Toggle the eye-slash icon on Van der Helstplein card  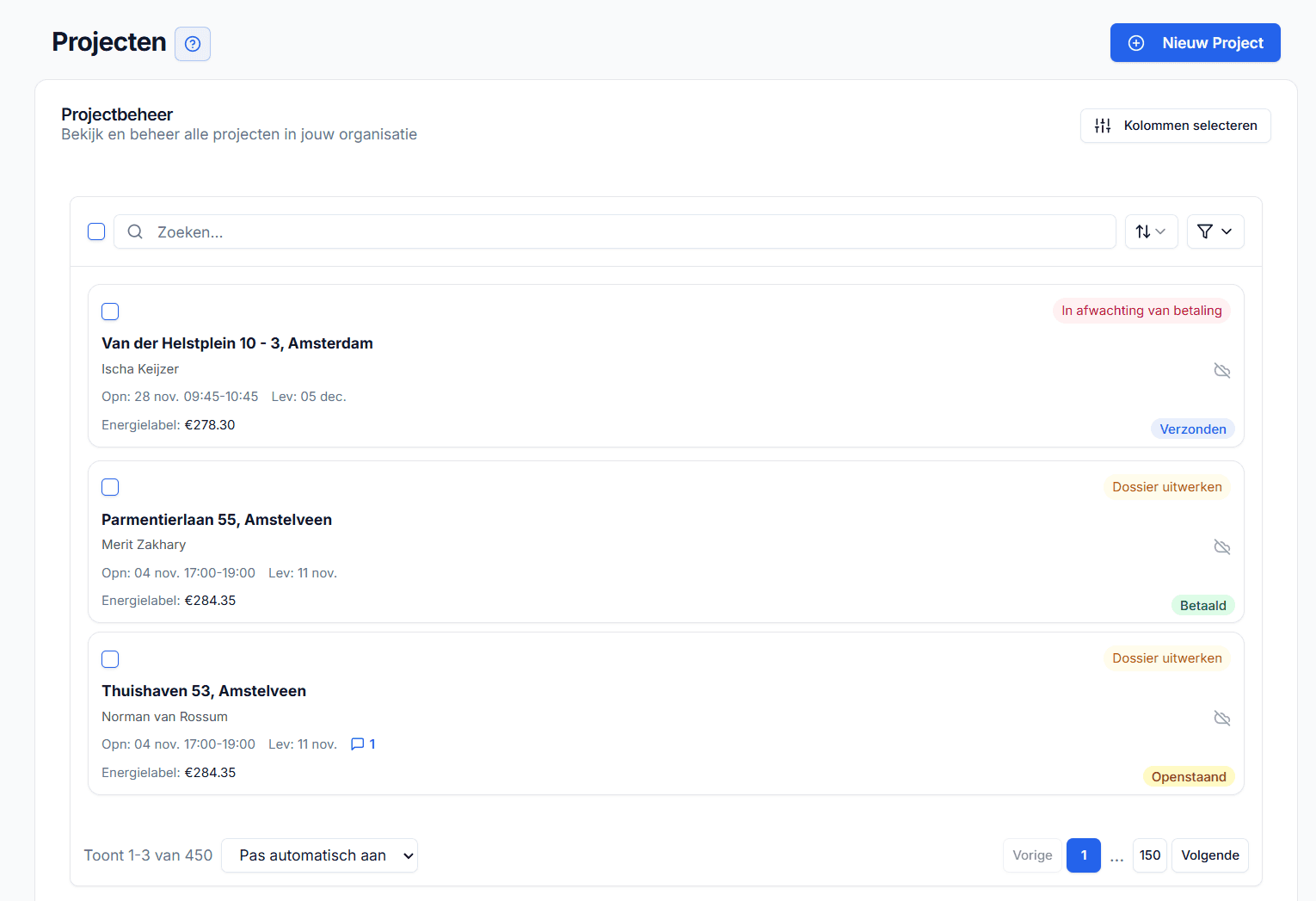click(x=1222, y=370)
